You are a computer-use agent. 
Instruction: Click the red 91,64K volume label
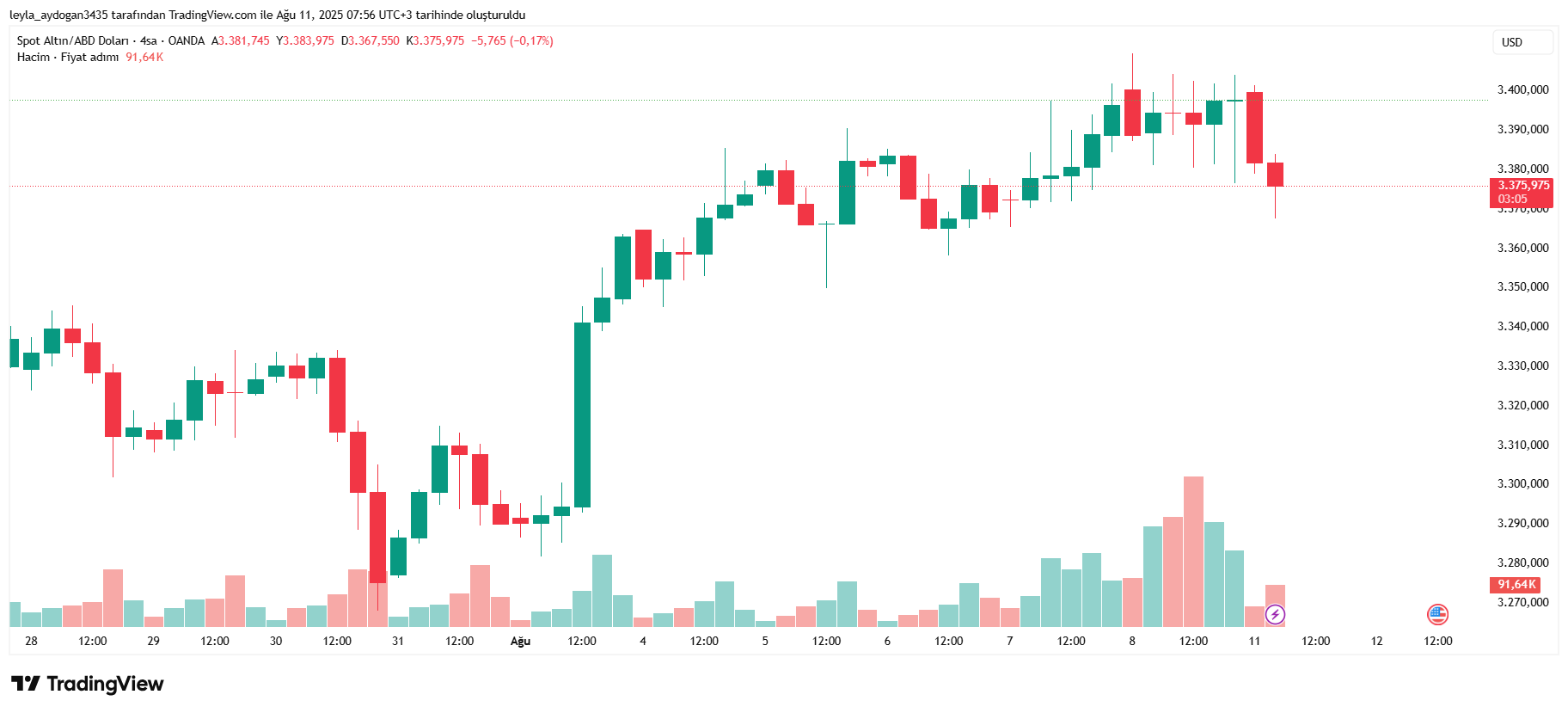coord(1516,585)
